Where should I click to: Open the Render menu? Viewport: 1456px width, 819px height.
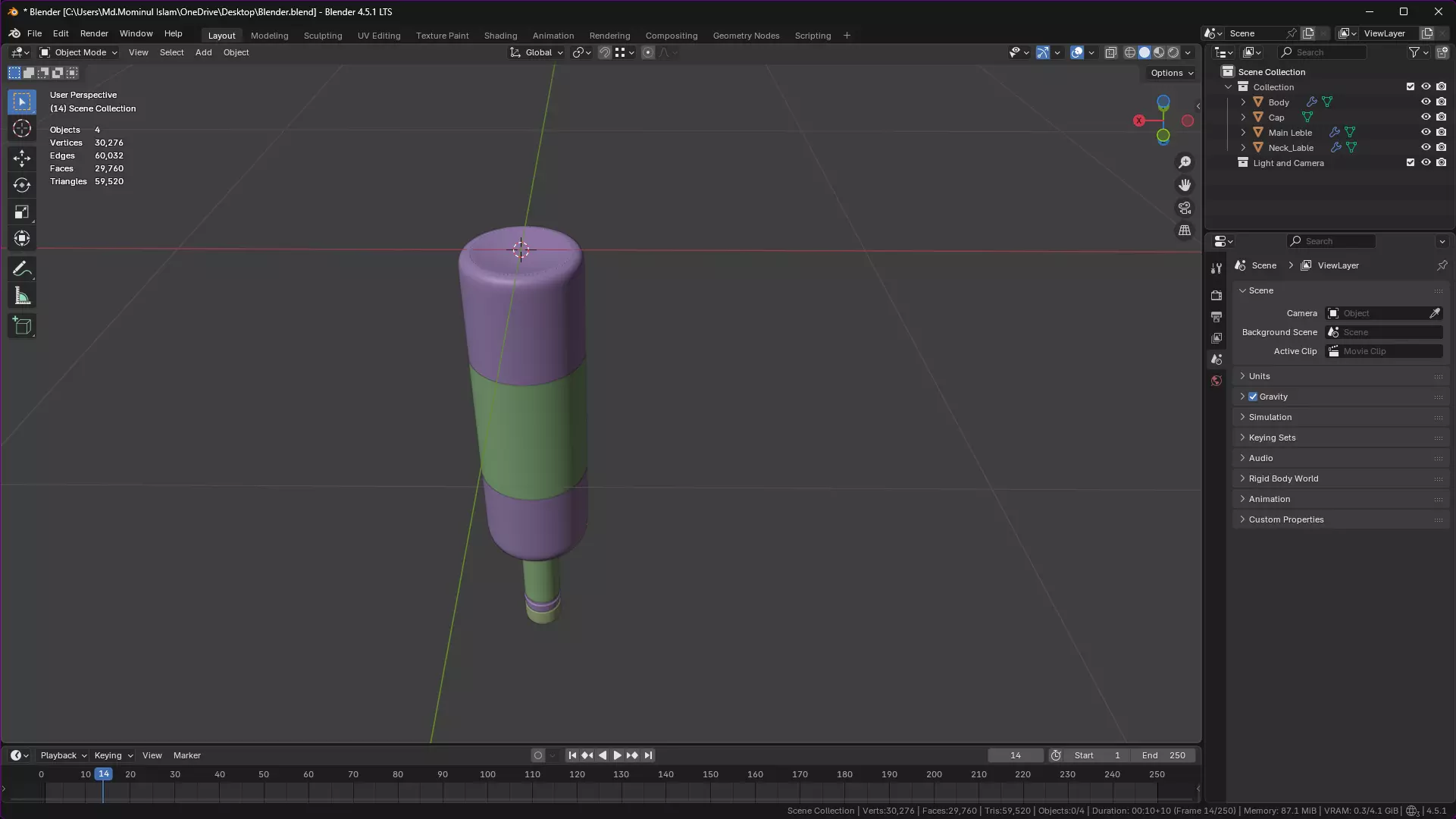click(x=94, y=33)
